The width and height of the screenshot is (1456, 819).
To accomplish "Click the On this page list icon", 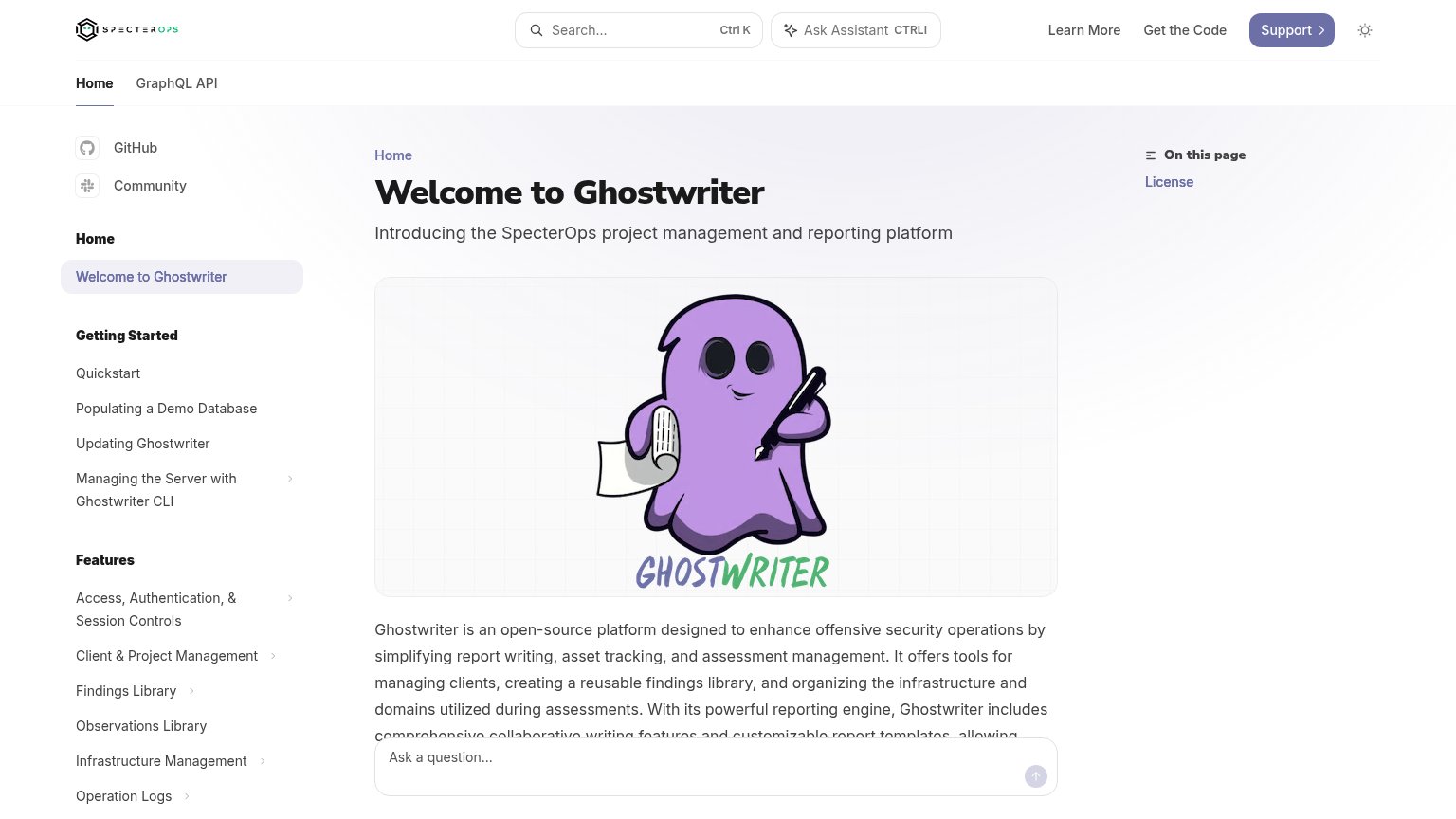I will click(x=1151, y=155).
